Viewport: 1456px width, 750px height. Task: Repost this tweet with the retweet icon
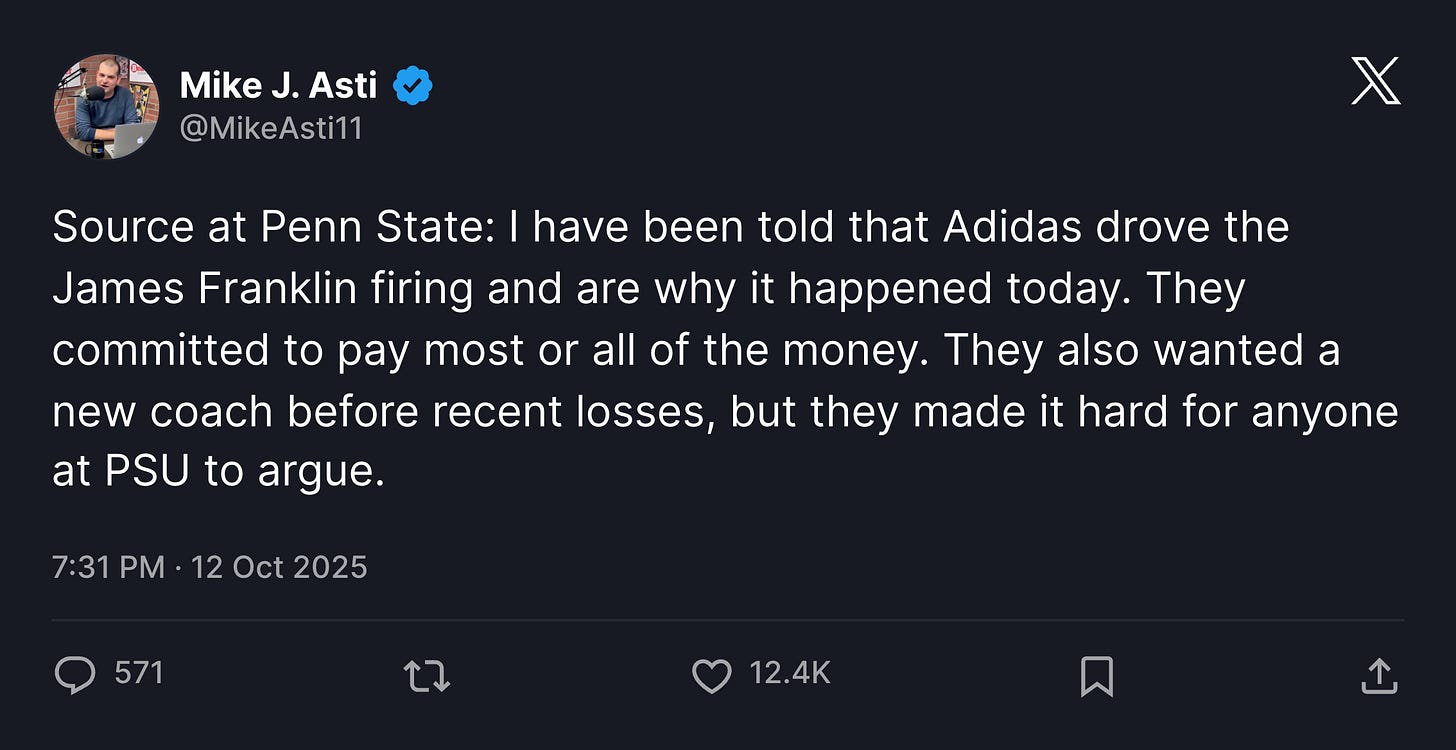427,676
